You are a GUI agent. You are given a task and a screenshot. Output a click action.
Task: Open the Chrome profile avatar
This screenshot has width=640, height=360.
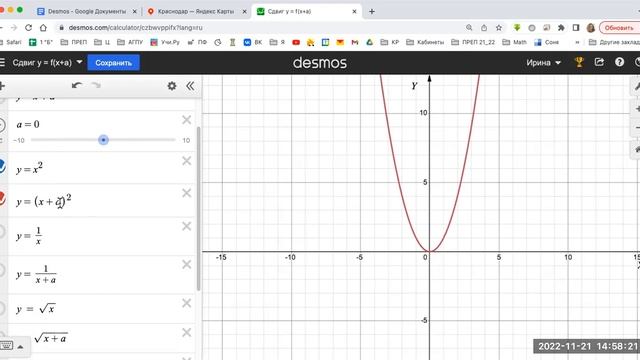pyautogui.click(x=591, y=28)
